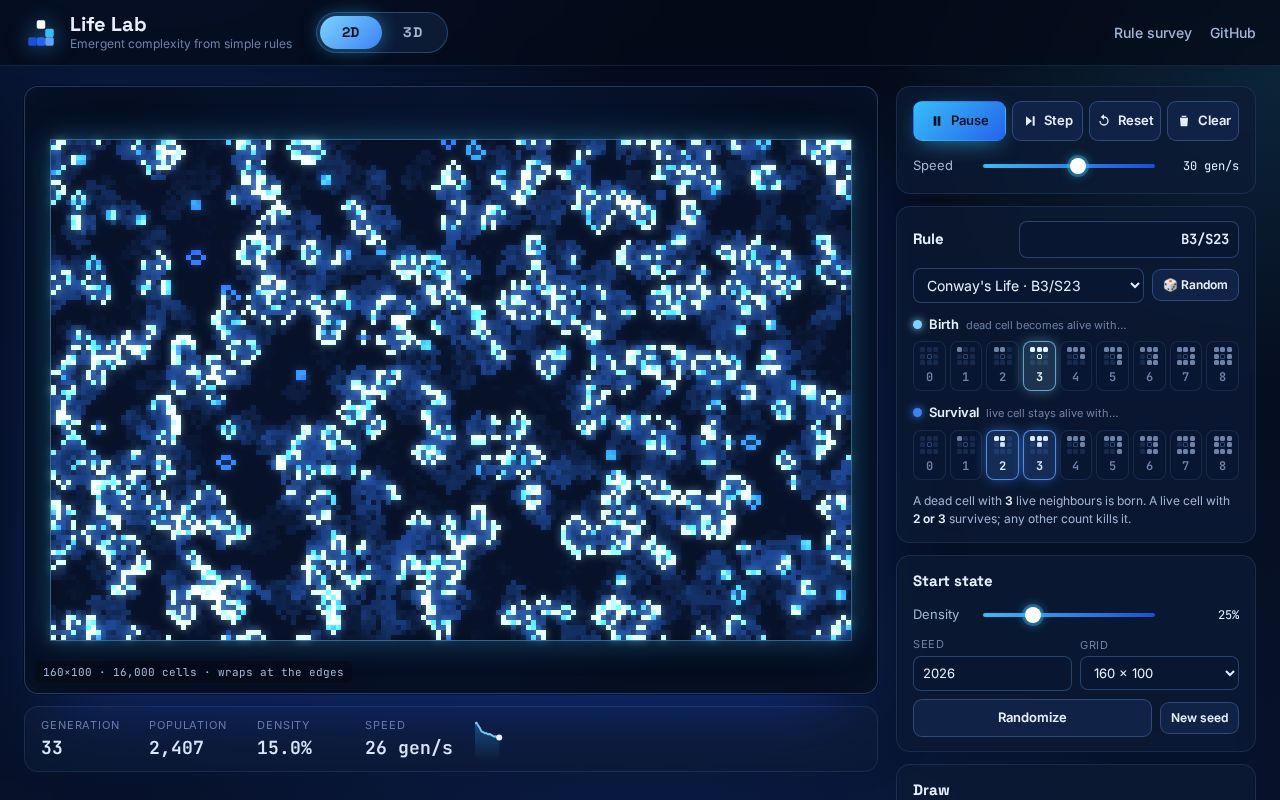Viewport: 1280px width, 800px height.
Task: Adjust the Speed slider handle
Action: click(1077, 166)
